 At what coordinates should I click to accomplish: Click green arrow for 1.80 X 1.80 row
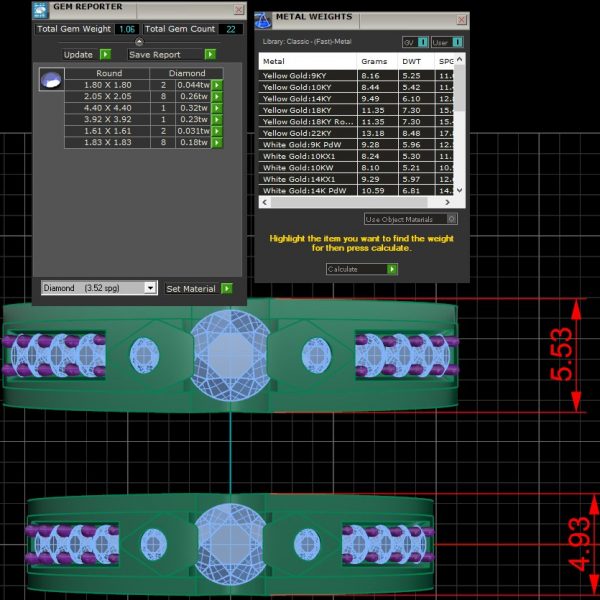(x=217, y=85)
